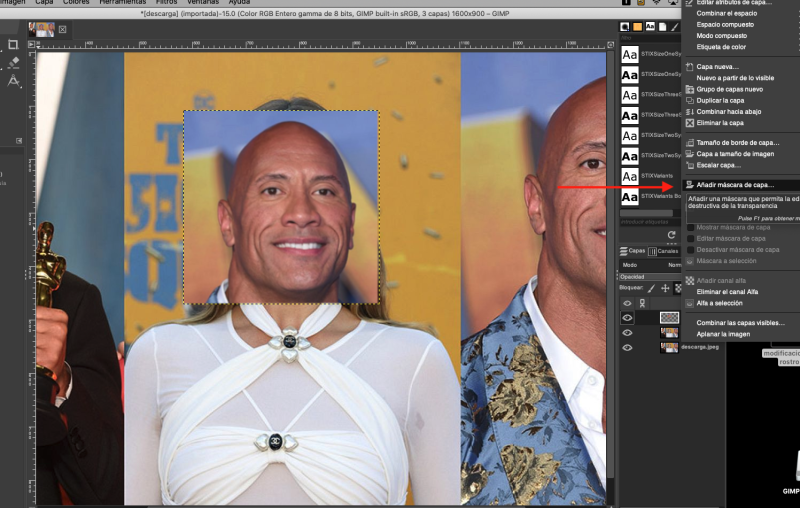
Task: Select the Eraser tool
Action: 13,63
